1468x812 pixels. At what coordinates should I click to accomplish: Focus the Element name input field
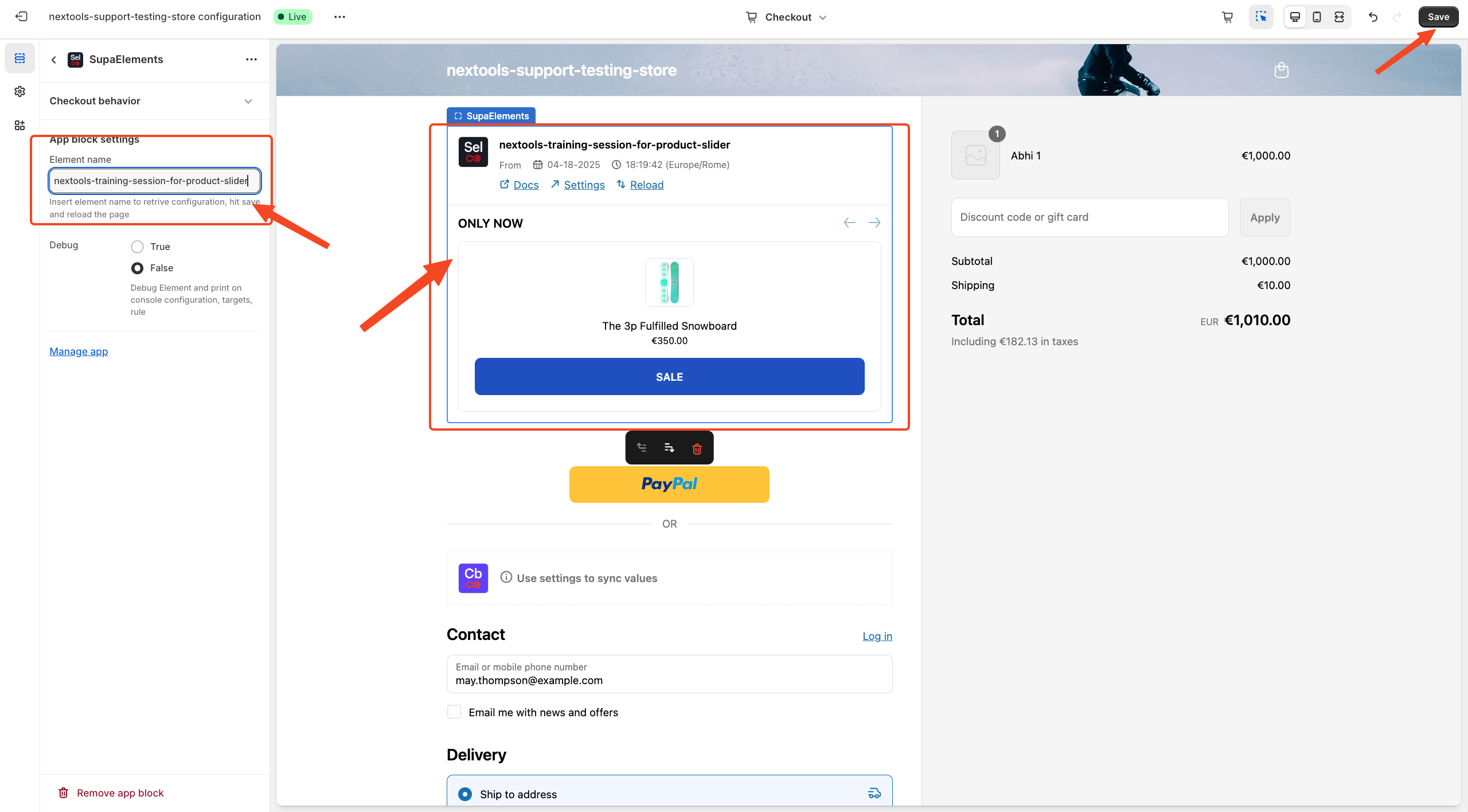155,181
